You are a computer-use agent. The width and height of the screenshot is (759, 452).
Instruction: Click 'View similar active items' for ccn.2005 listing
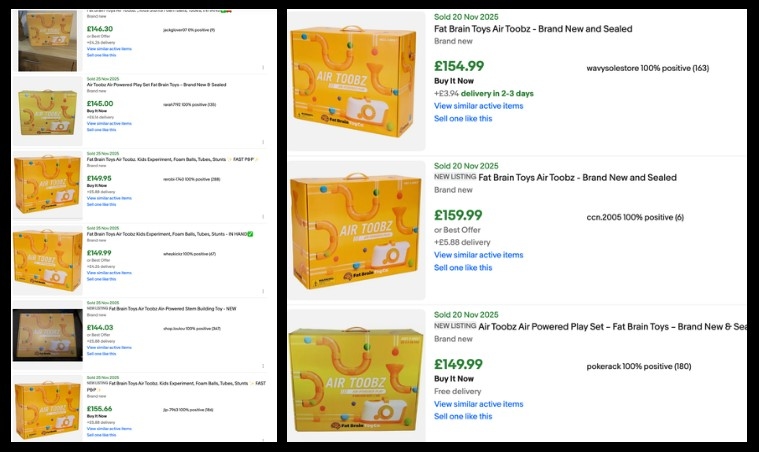tap(478, 255)
